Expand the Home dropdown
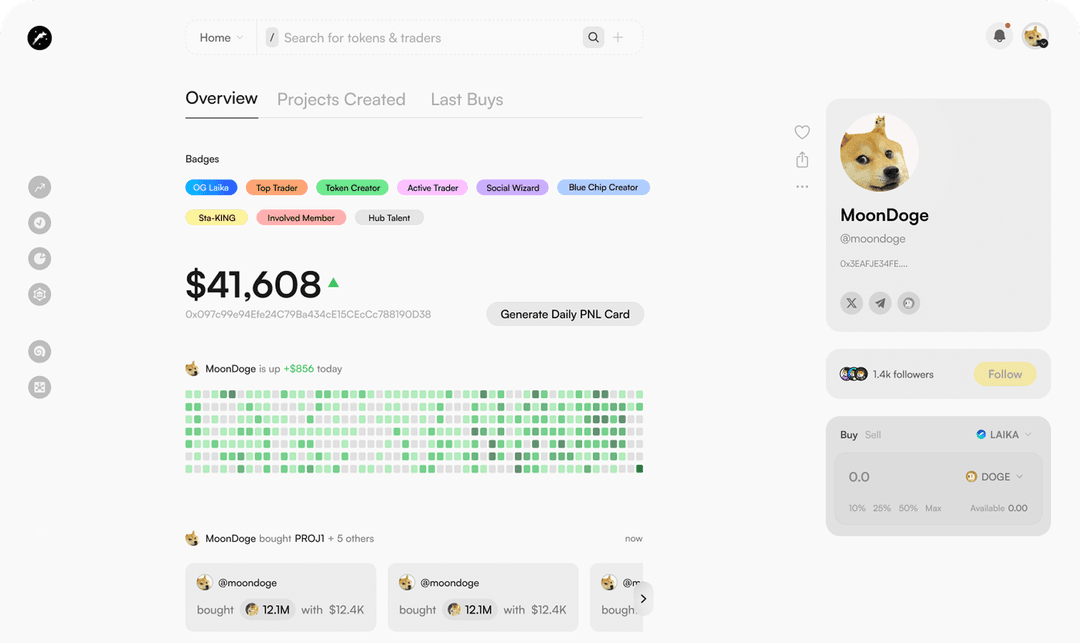Screen dimensions: 1080x643 pyautogui.click(x=221, y=38)
